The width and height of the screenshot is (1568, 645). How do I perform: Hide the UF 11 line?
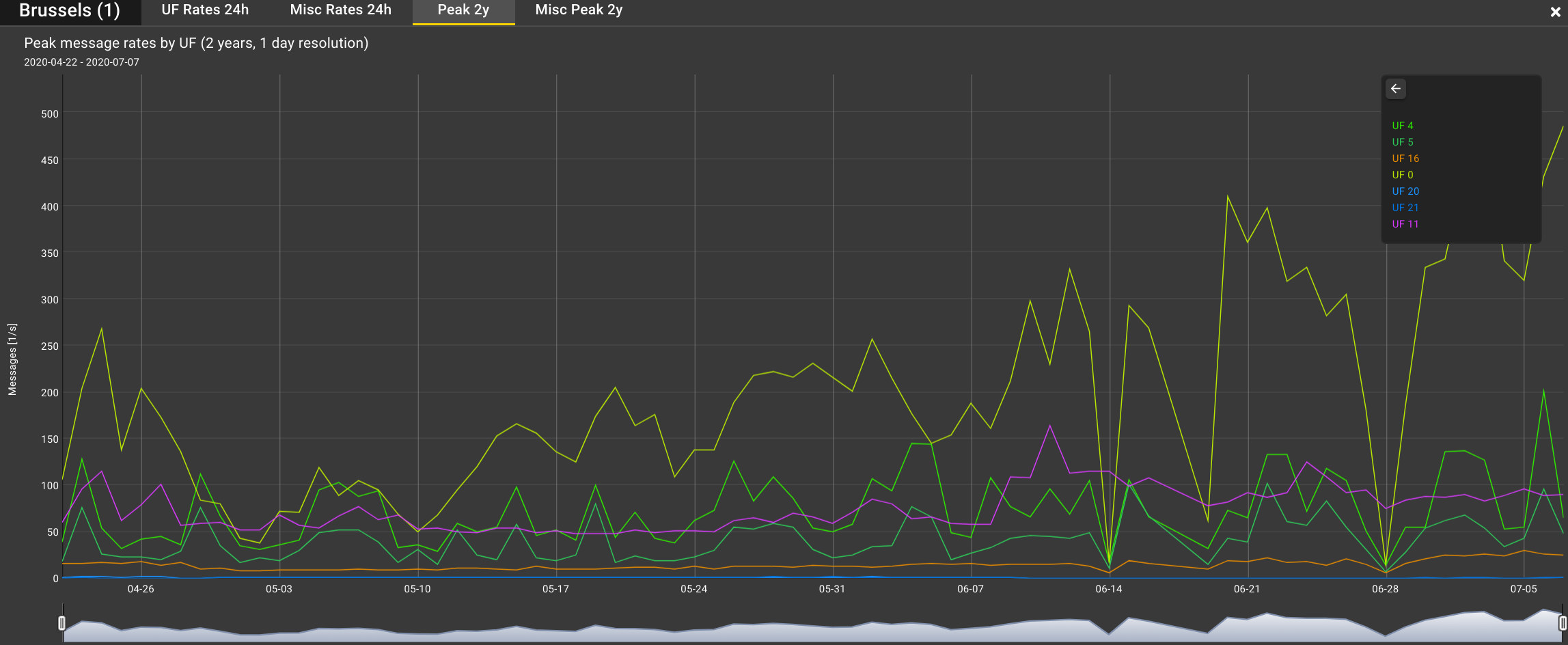(x=1405, y=223)
